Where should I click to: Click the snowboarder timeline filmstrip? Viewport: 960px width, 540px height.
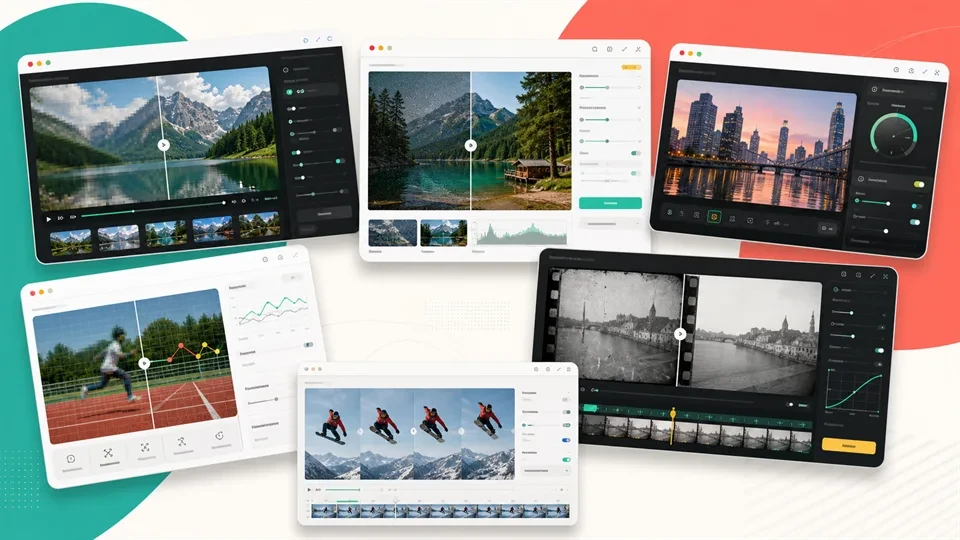click(x=440, y=511)
